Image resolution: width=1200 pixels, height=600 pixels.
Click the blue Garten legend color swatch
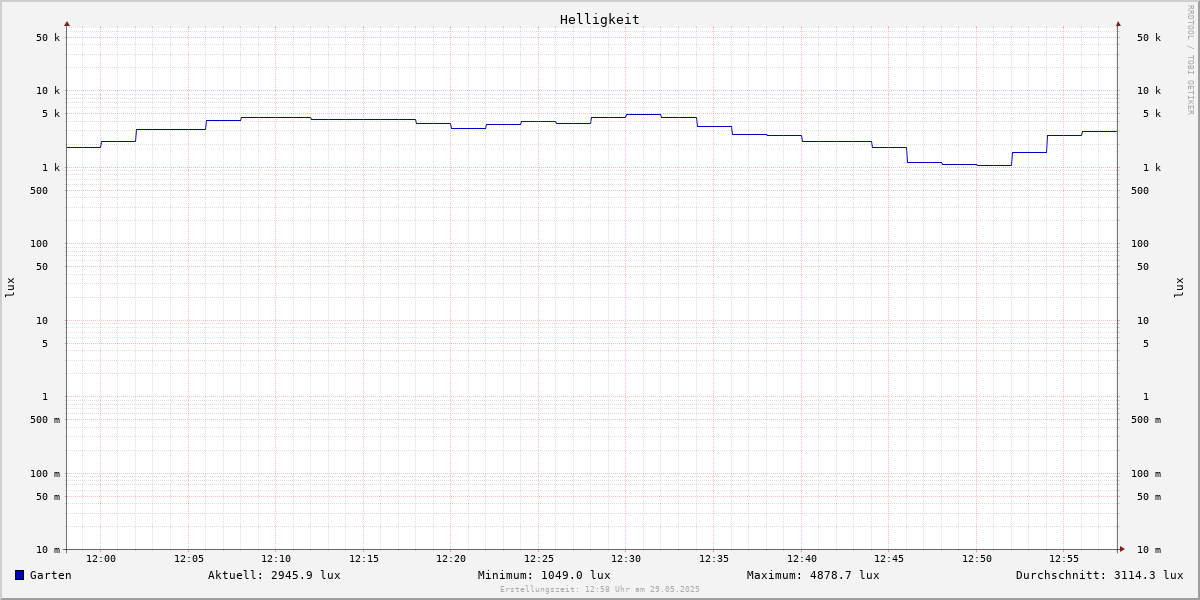pos(19,575)
